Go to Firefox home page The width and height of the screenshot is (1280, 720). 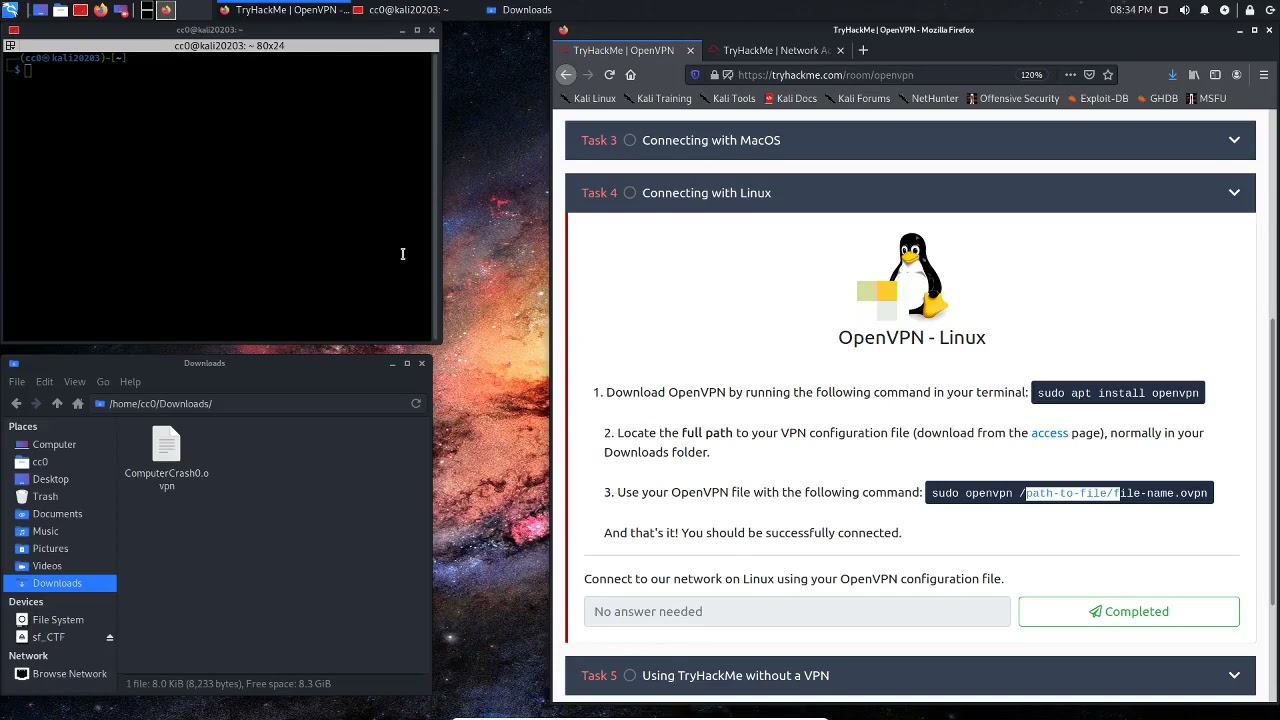tap(630, 75)
